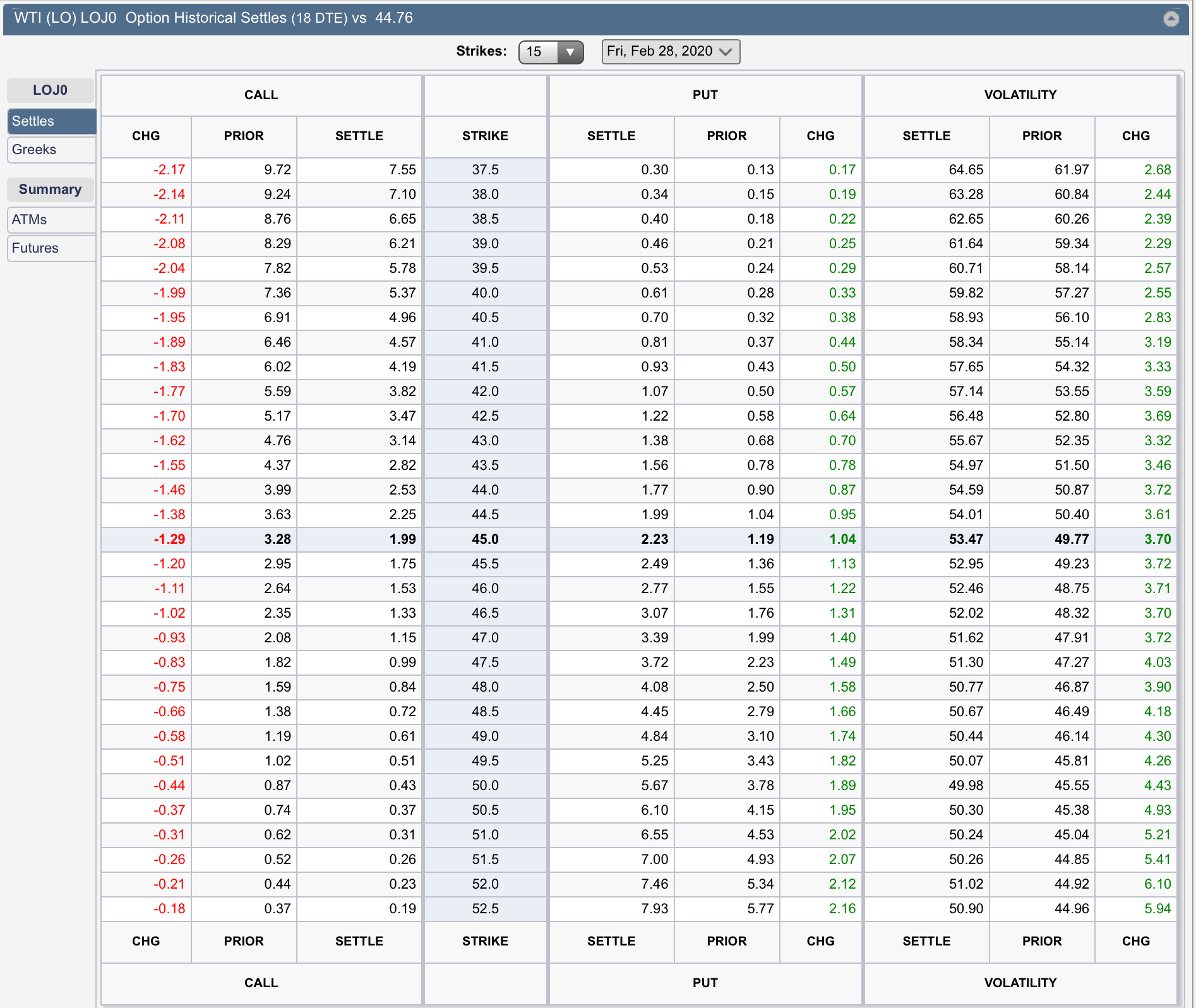
Task: Click the LOJ0 contract button
Action: pyautogui.click(x=51, y=90)
